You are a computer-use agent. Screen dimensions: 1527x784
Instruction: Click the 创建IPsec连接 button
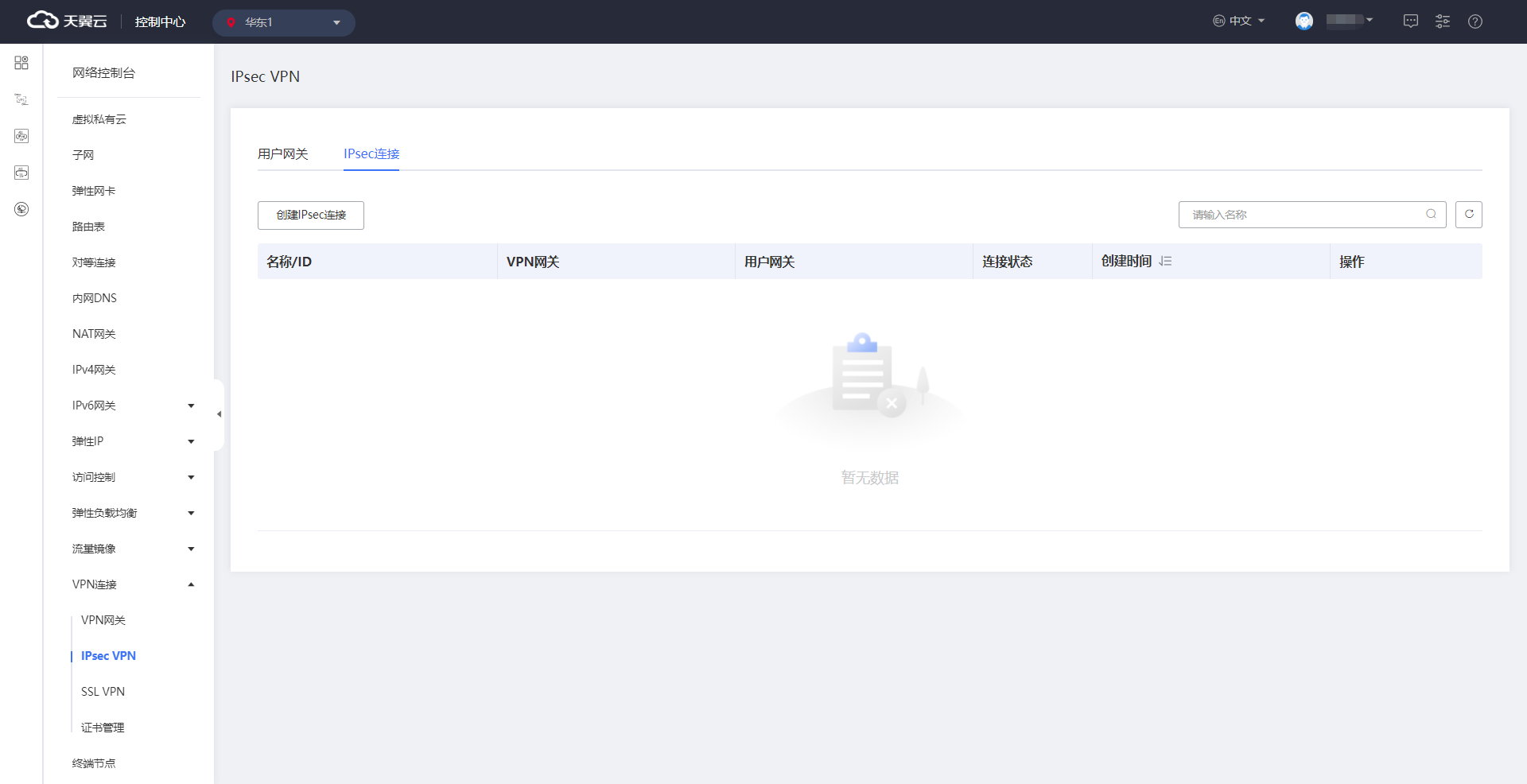(311, 215)
